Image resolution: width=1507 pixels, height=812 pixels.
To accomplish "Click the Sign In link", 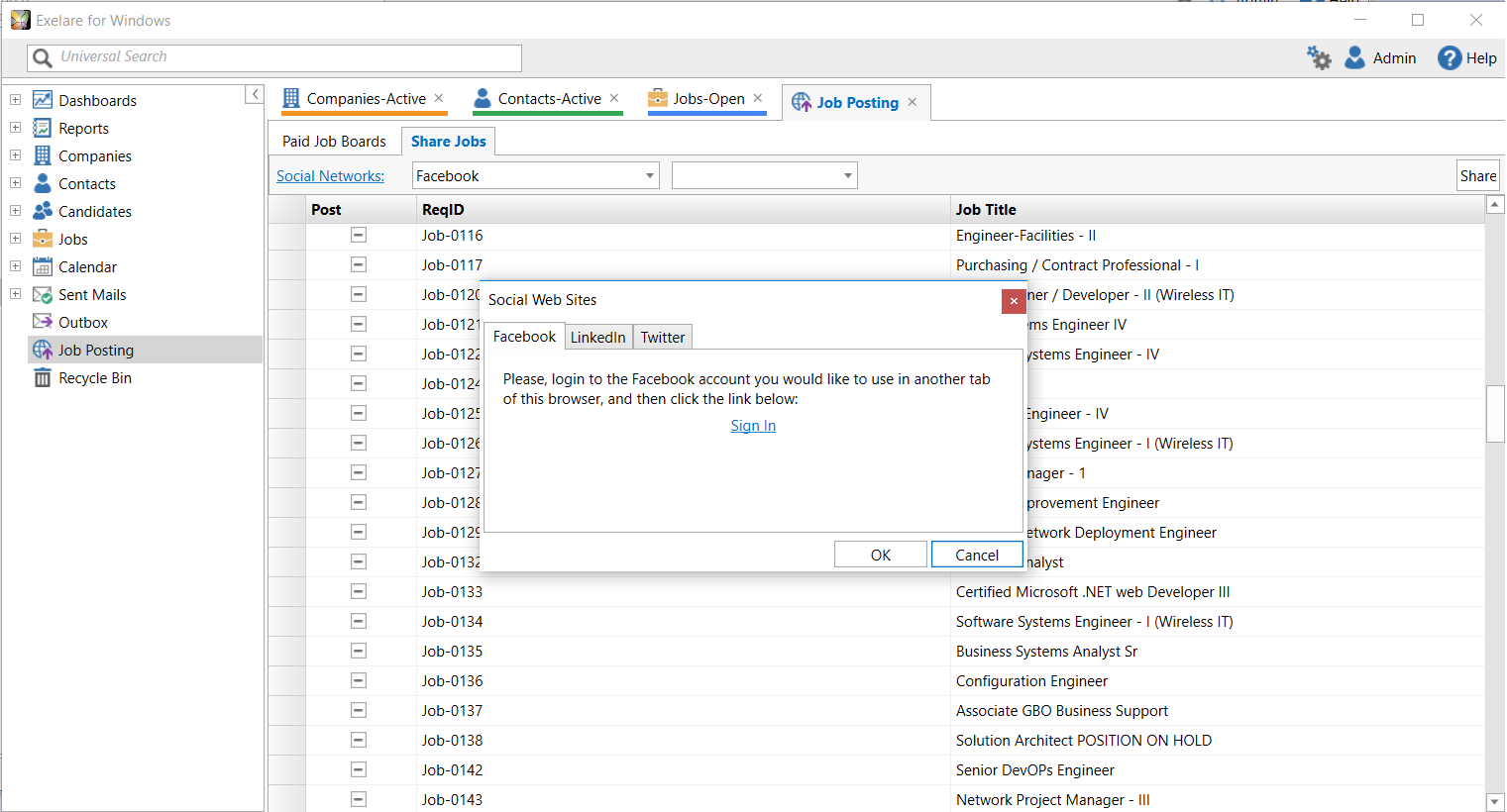I will coord(753,426).
